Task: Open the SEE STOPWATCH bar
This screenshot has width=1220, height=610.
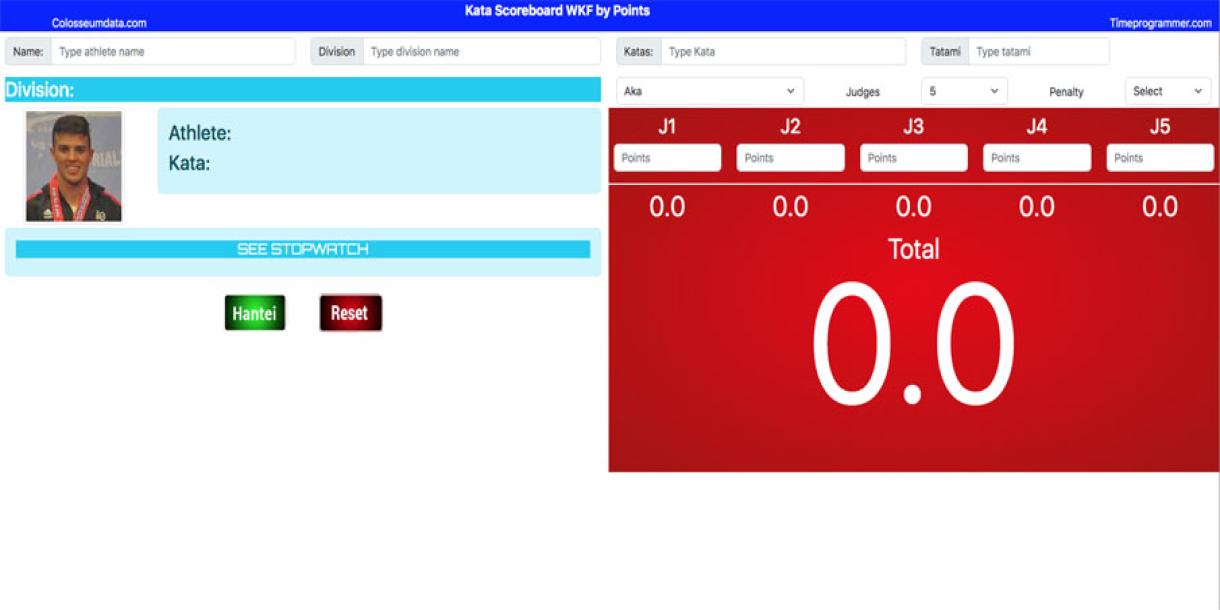Action: tap(302, 249)
